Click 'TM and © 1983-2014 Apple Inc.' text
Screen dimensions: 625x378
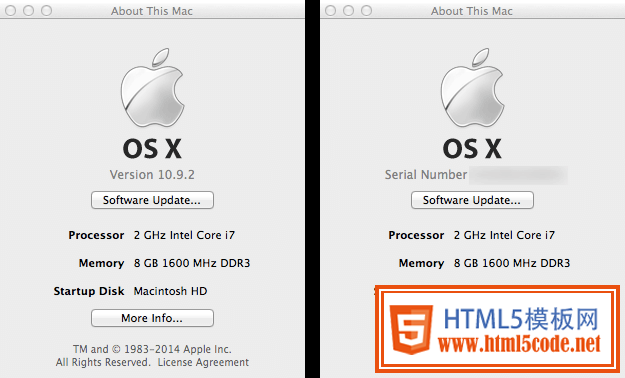[x=152, y=349]
